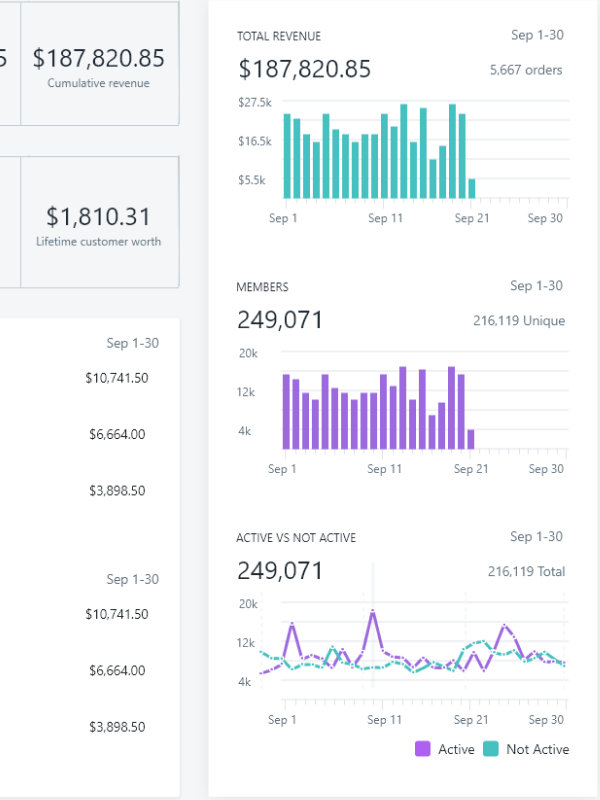600x800 pixels.
Task: Click the Sep 1 label under Total Revenue chart
Action: click(x=283, y=218)
